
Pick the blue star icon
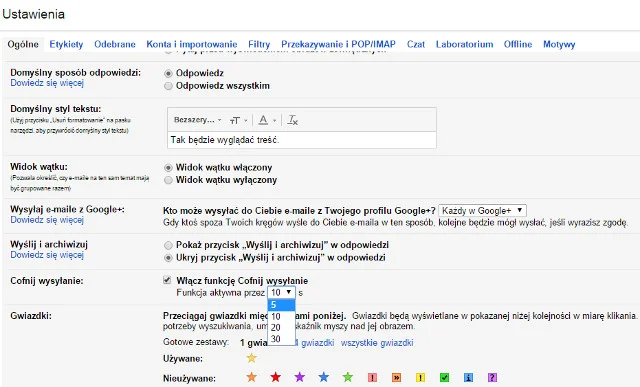(x=324, y=377)
